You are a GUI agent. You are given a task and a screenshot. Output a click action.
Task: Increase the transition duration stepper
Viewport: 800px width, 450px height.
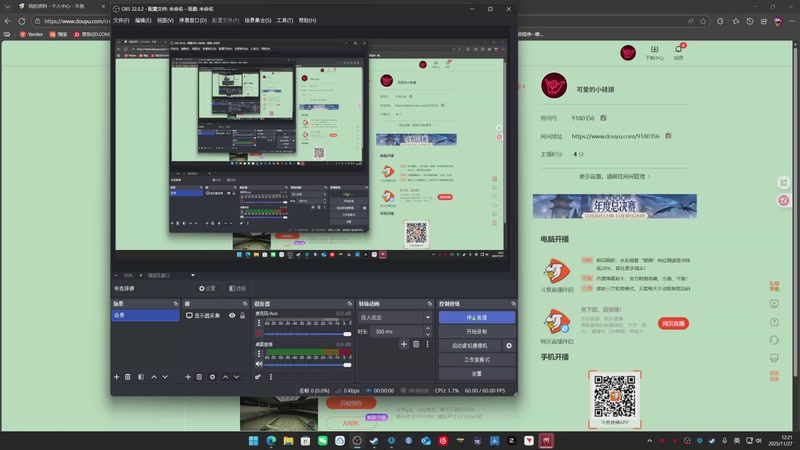tap(428, 329)
